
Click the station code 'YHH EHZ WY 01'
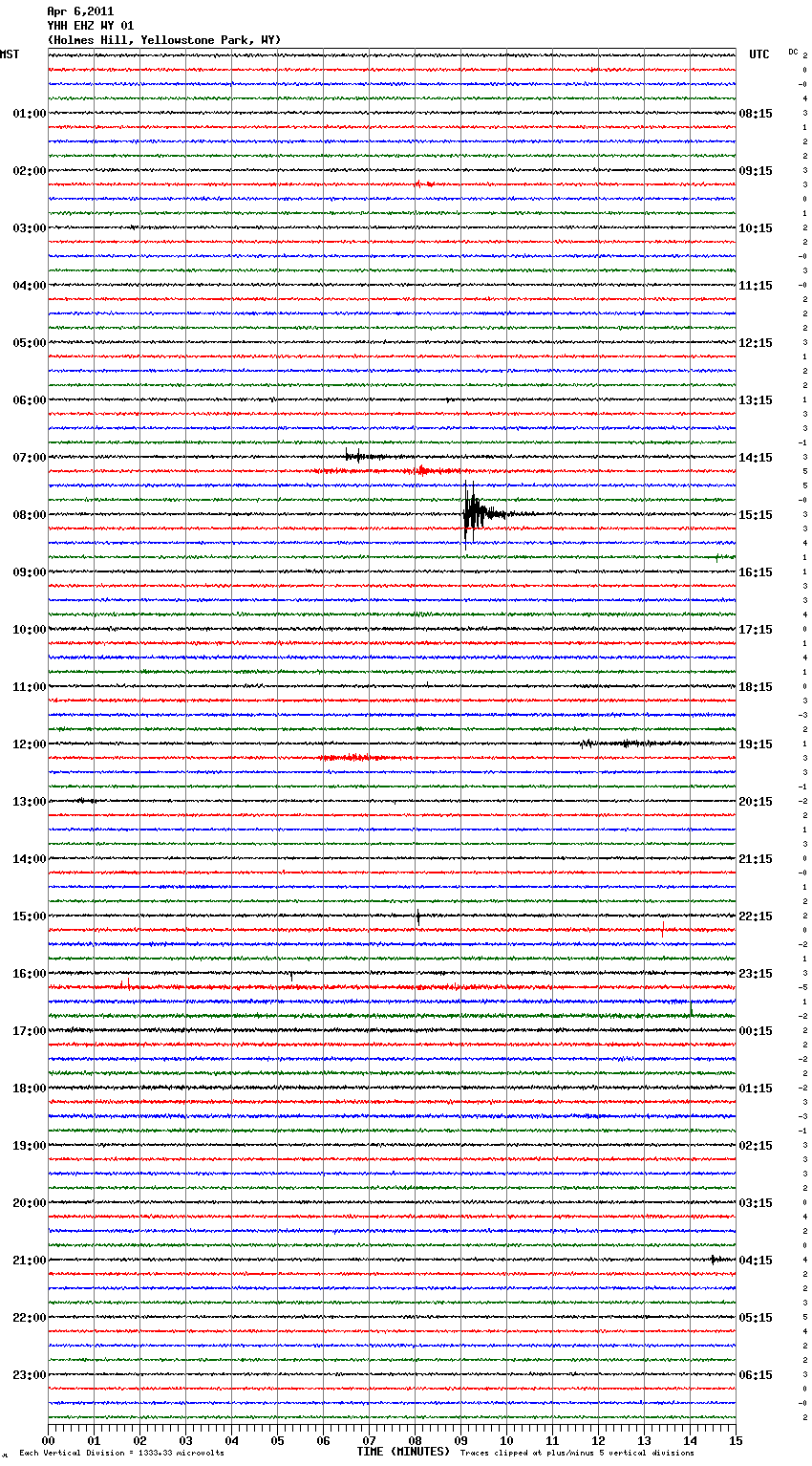tap(91, 26)
